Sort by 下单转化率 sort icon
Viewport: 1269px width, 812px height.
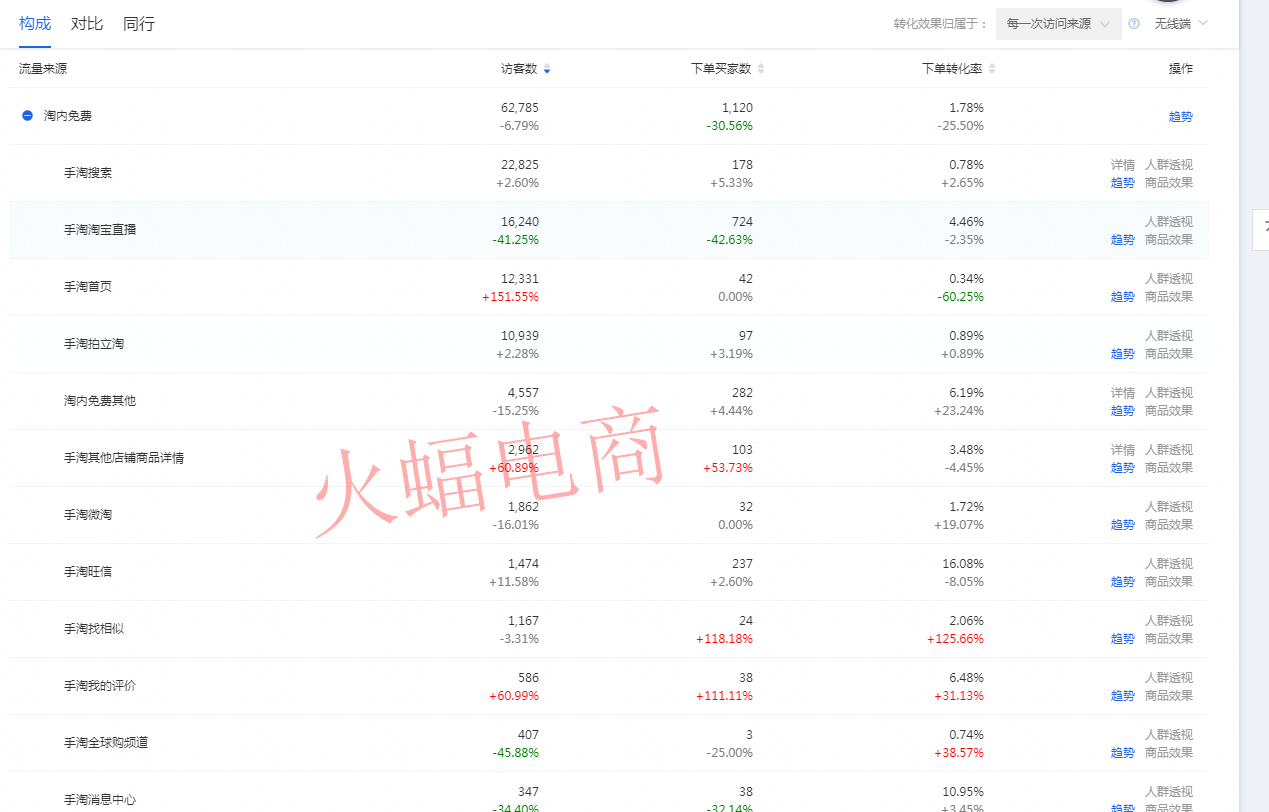pyautogui.click(x=991, y=69)
